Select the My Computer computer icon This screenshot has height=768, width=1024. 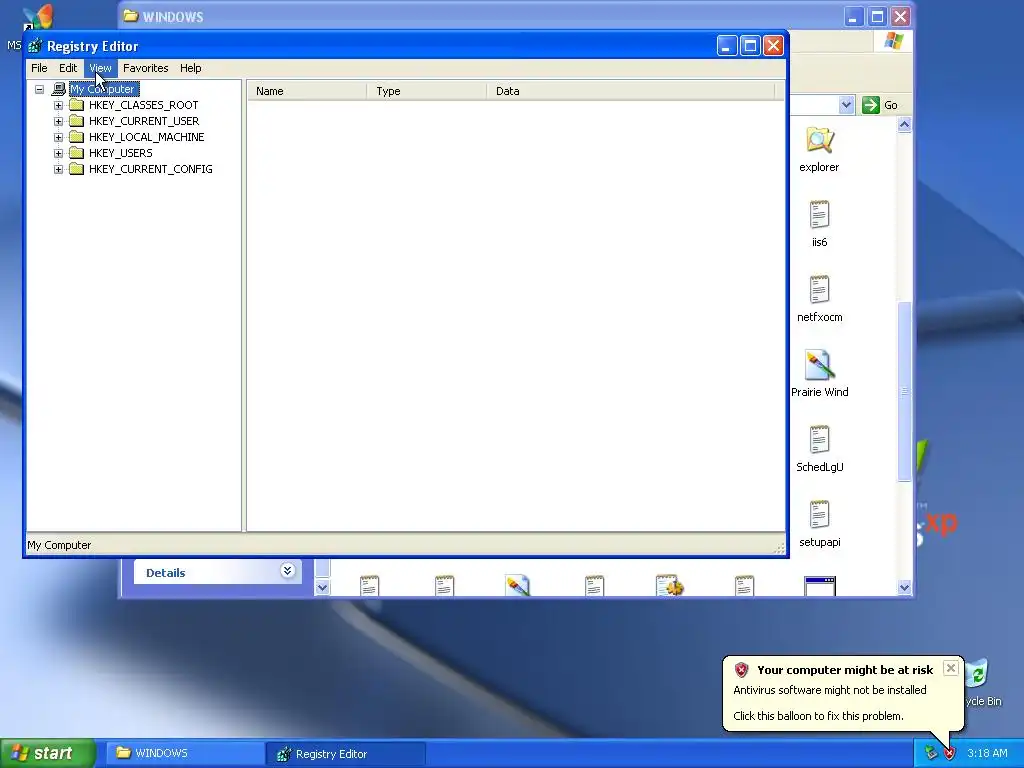tap(59, 89)
